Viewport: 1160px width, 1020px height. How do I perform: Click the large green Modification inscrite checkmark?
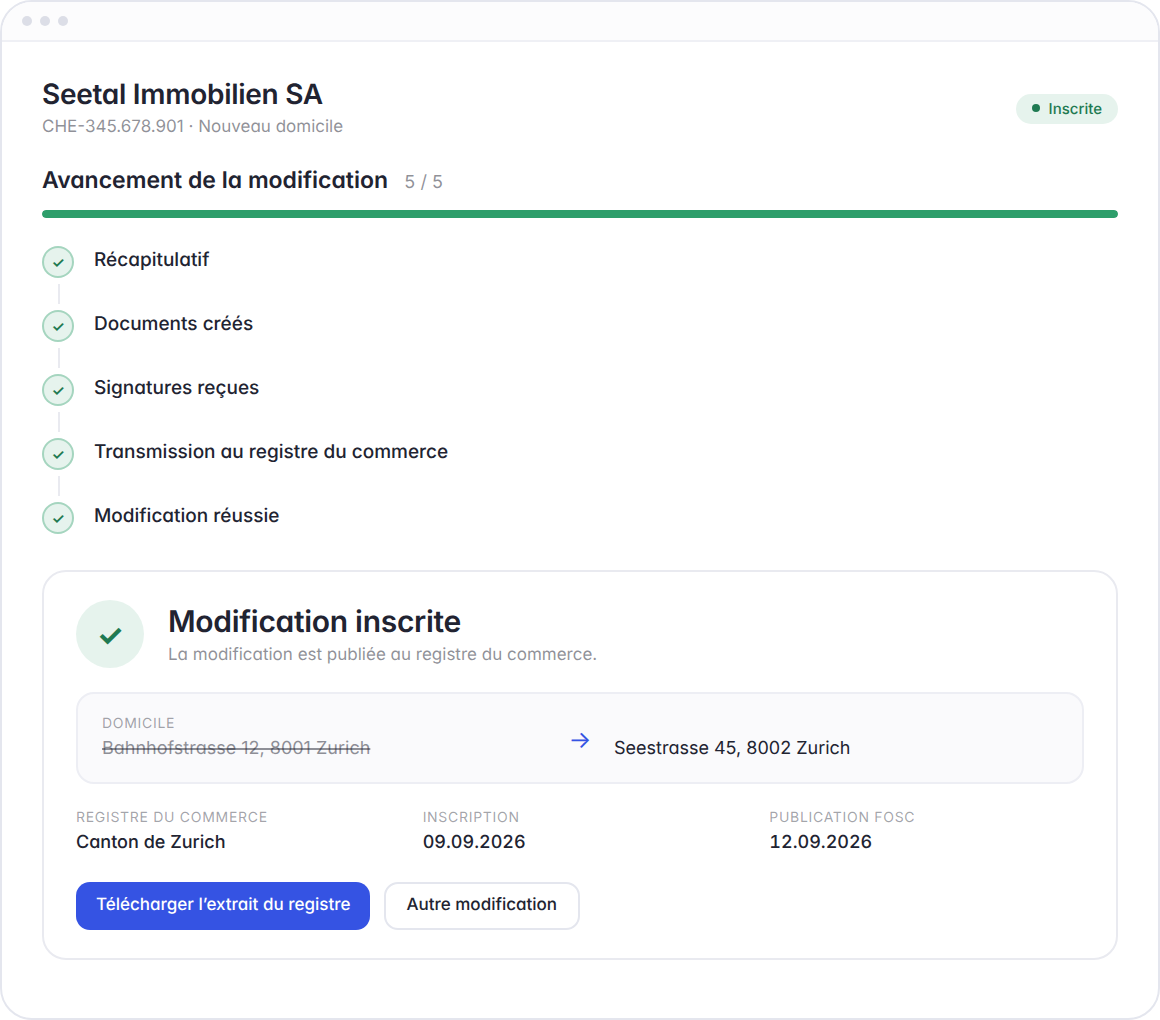click(x=110, y=634)
